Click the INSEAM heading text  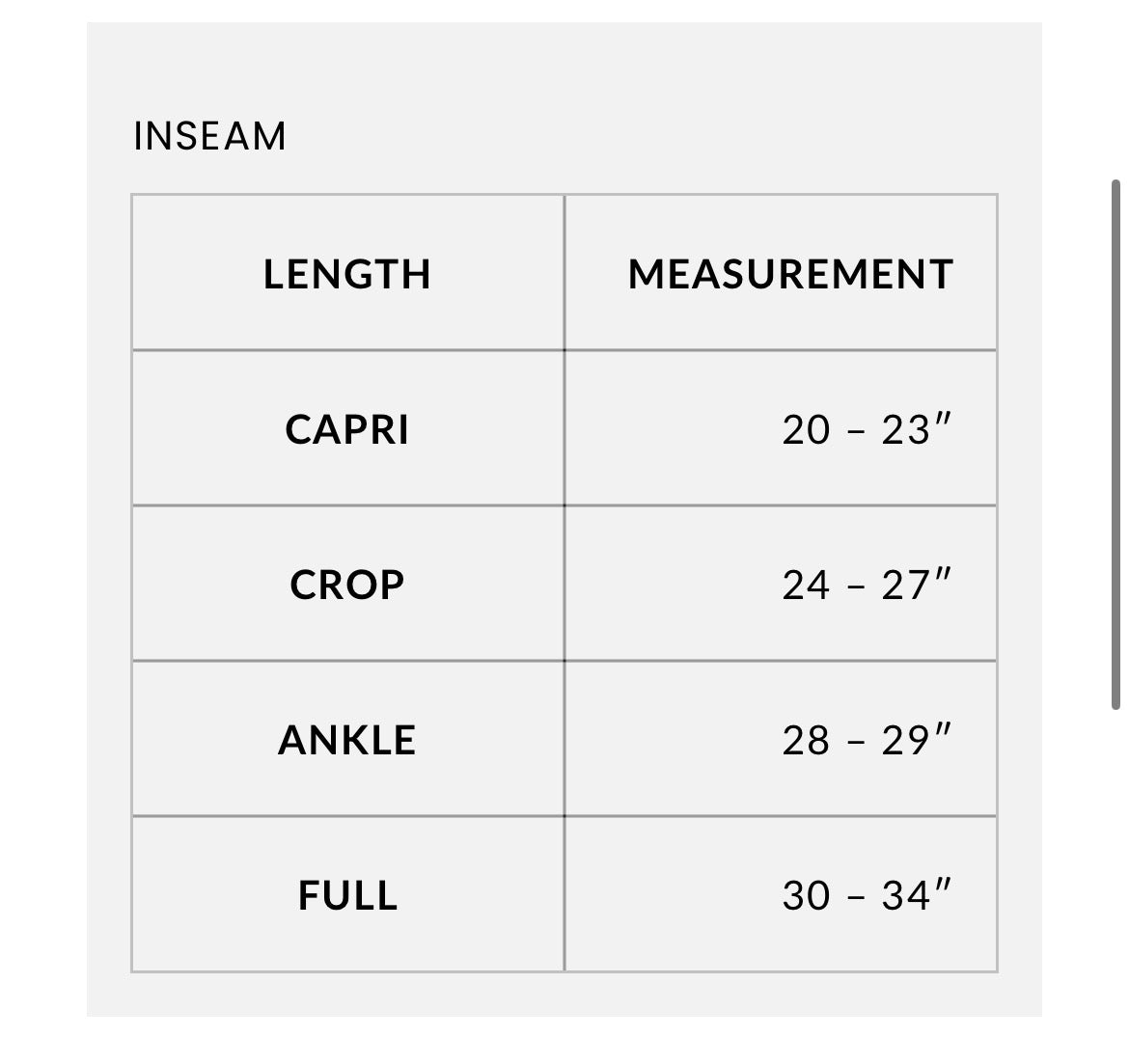coord(209,136)
